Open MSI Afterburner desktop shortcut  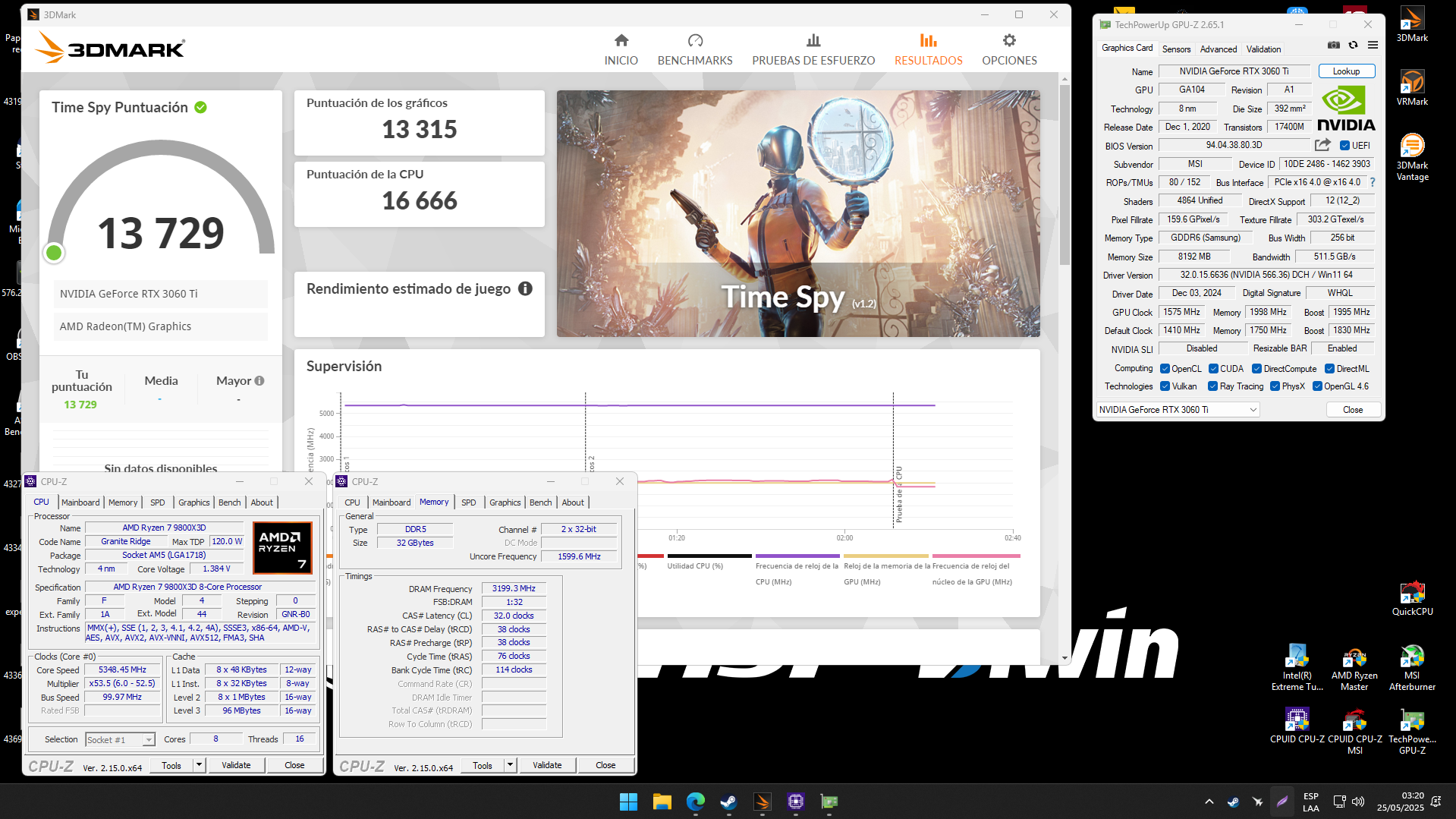point(1412,667)
